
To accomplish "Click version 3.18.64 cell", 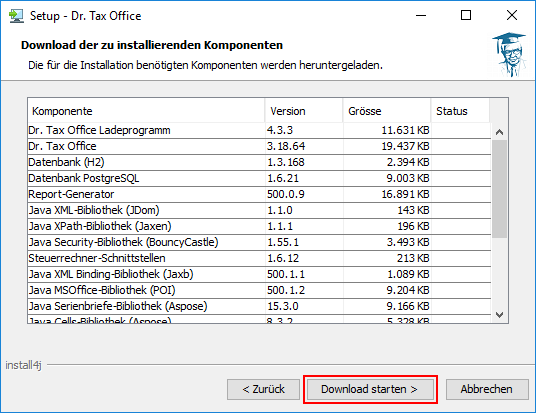I will [304, 146].
